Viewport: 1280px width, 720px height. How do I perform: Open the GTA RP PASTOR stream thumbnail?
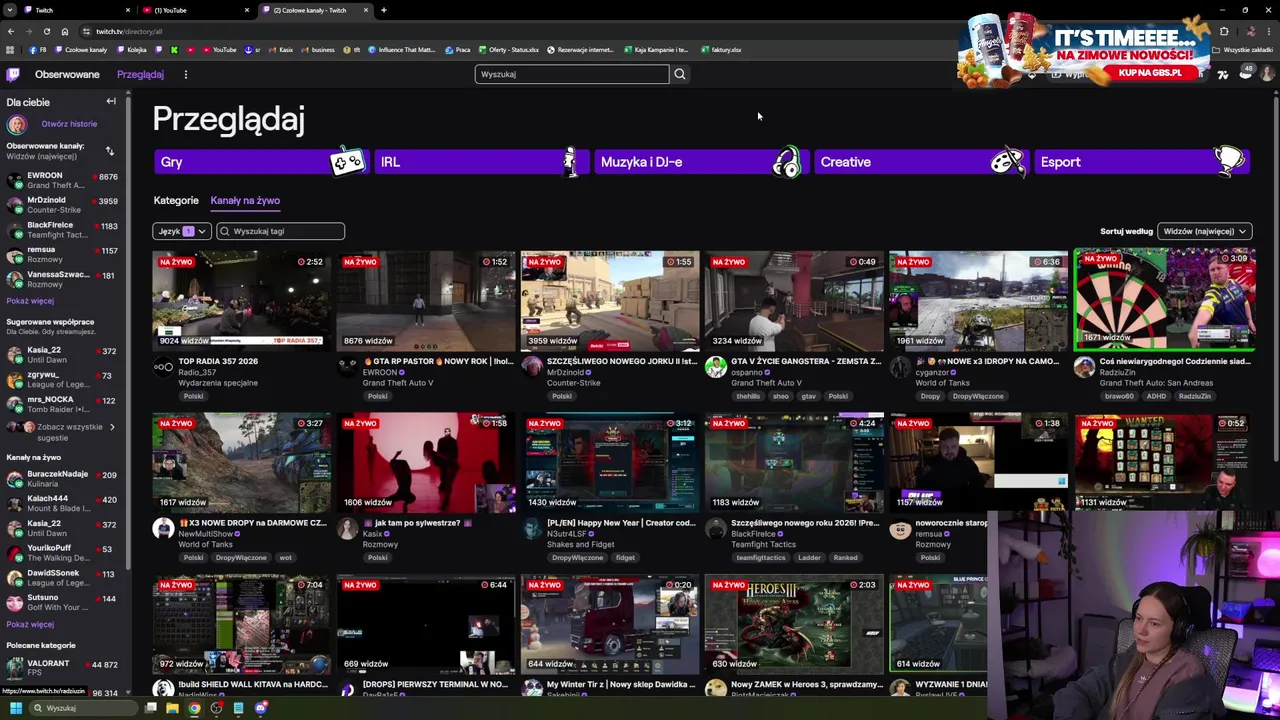click(425, 301)
